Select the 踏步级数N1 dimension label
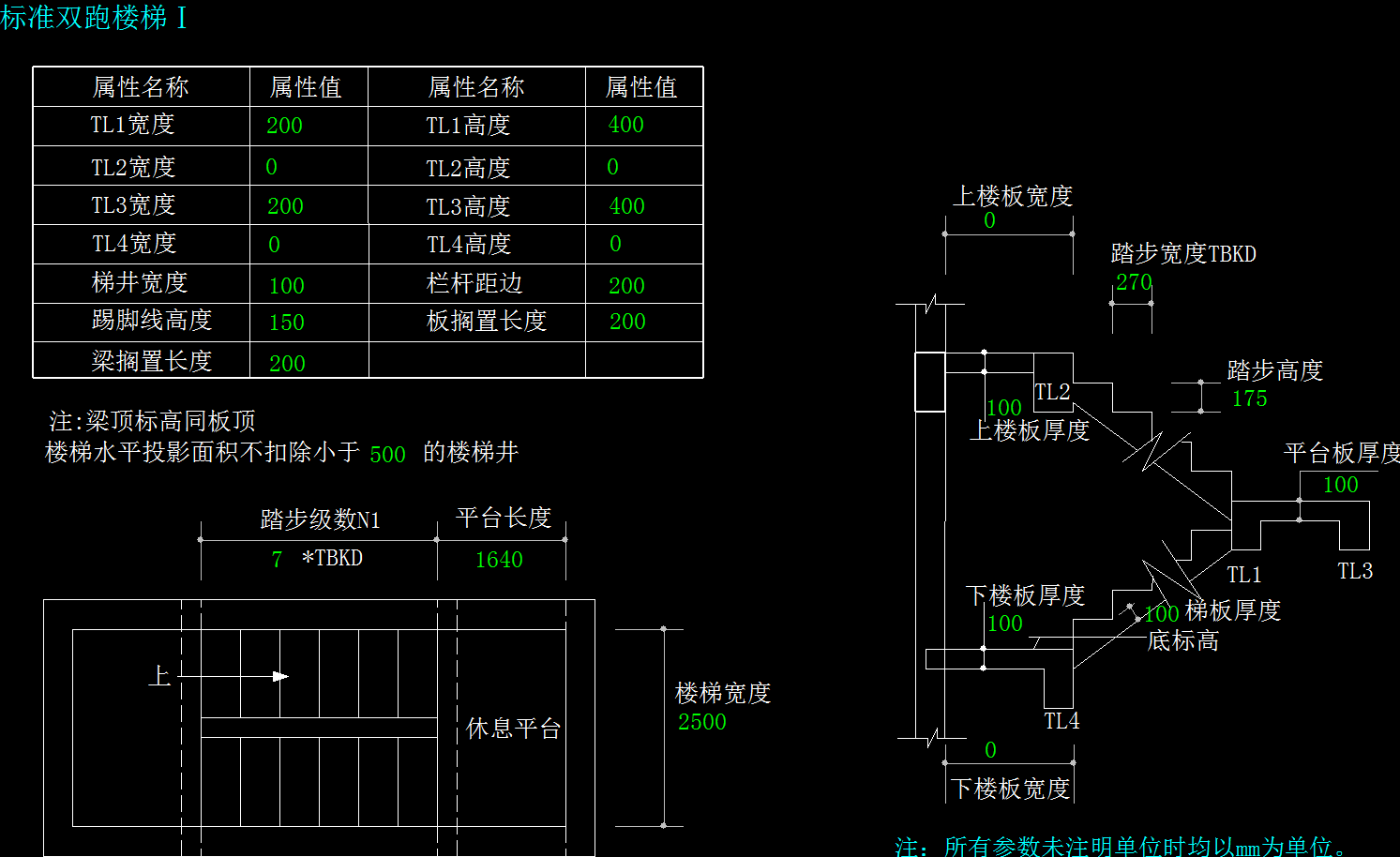Image resolution: width=1400 pixels, height=857 pixels. coord(321,519)
